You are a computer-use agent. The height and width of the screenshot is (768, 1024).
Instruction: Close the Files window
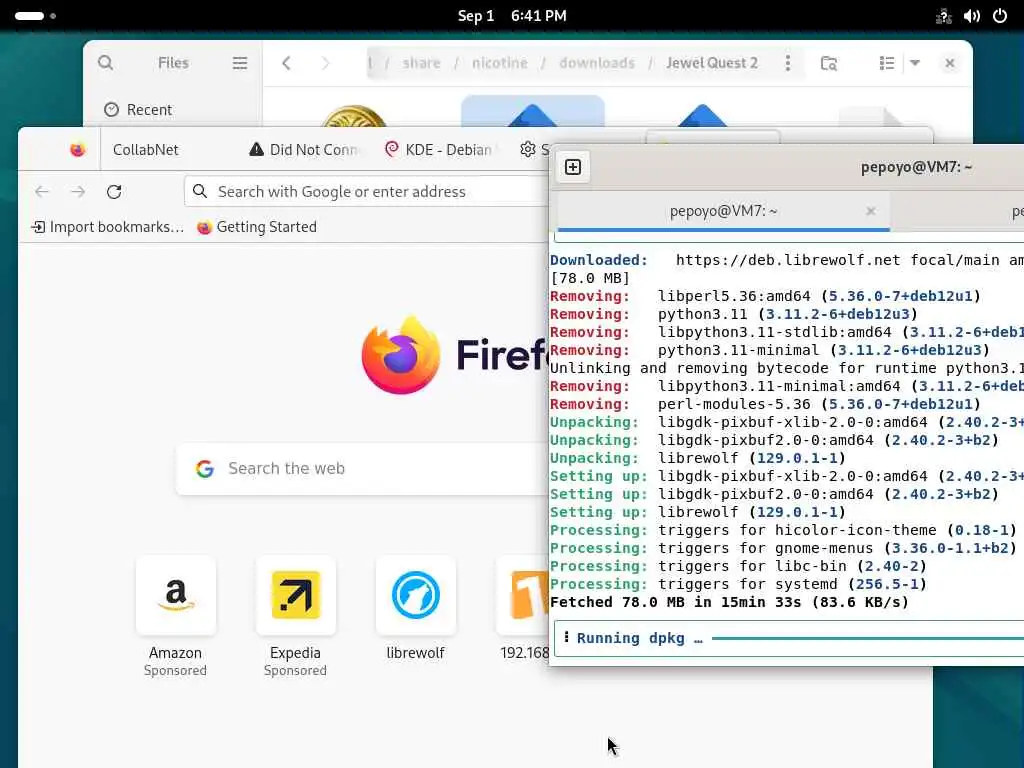click(x=950, y=63)
